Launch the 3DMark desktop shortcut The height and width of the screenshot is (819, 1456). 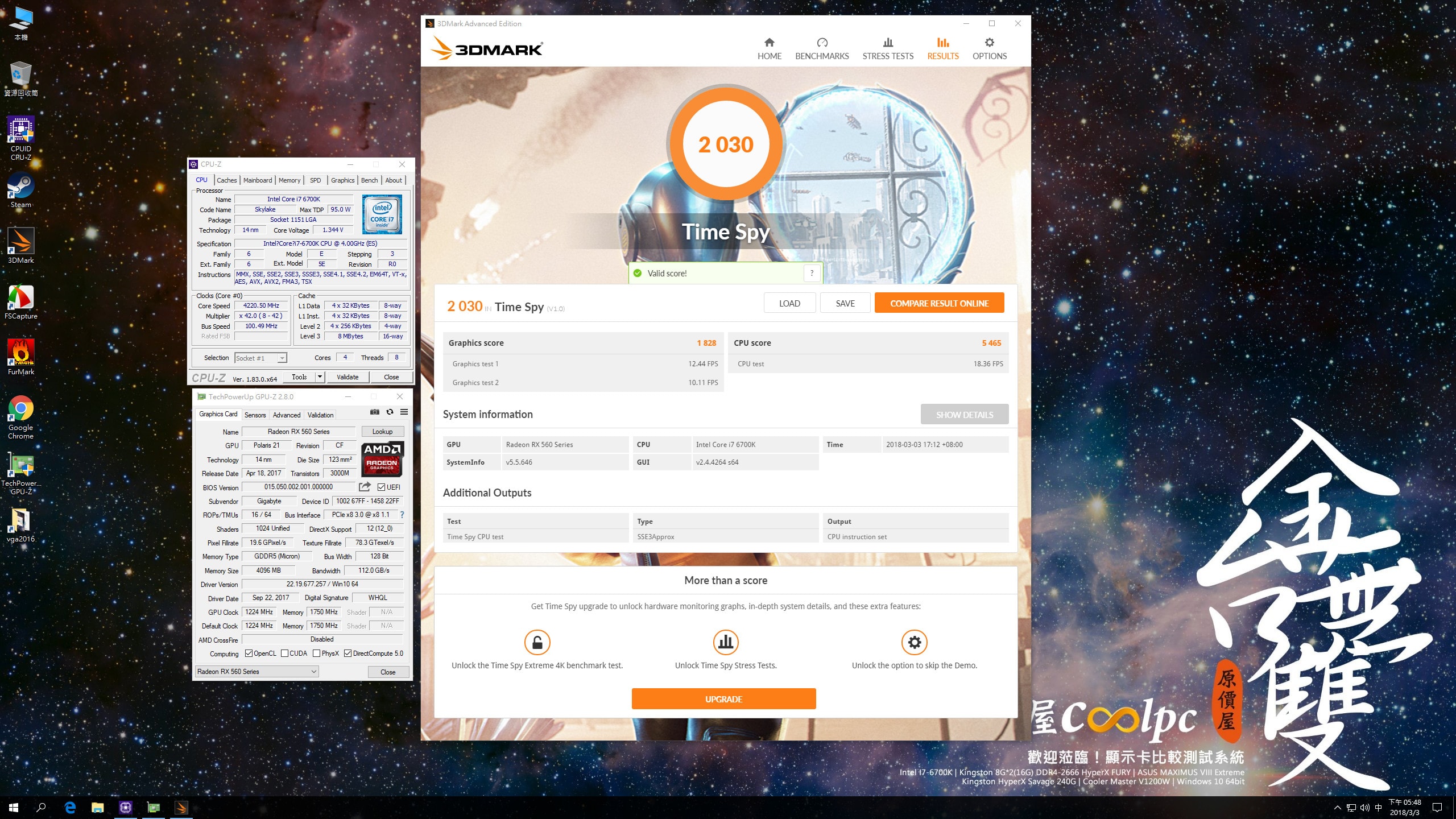click(x=21, y=246)
